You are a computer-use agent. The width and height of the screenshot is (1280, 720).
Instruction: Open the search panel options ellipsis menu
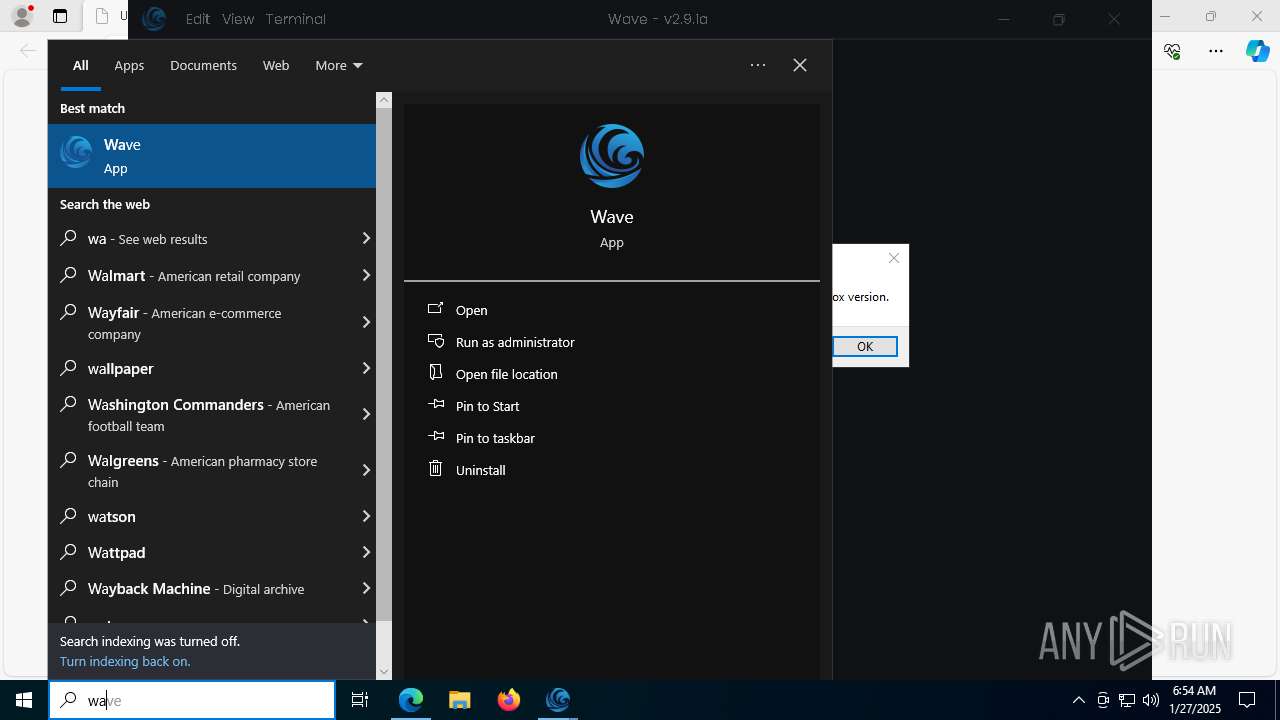[758, 65]
